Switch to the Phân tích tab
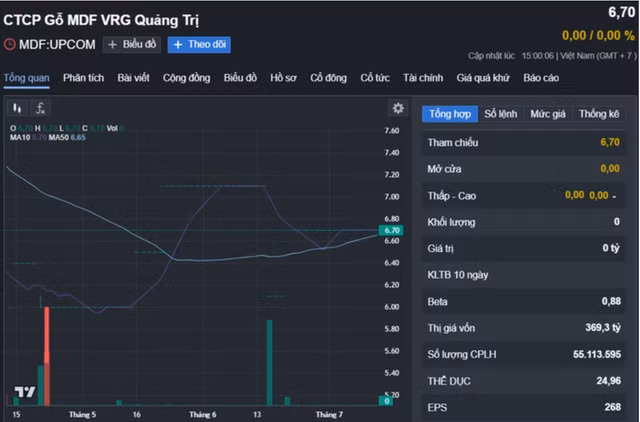This screenshot has height=422, width=640. point(83,78)
